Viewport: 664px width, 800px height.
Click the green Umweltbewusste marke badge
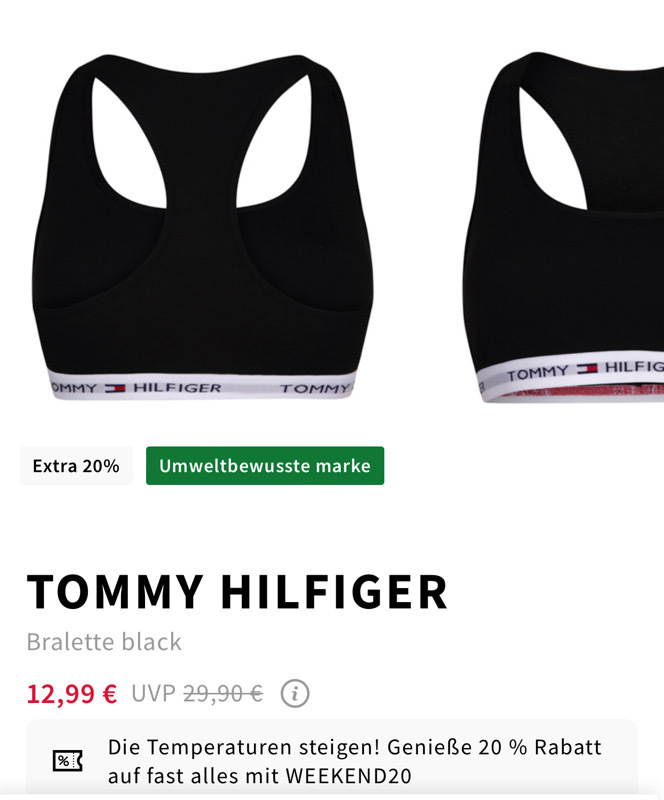(265, 466)
